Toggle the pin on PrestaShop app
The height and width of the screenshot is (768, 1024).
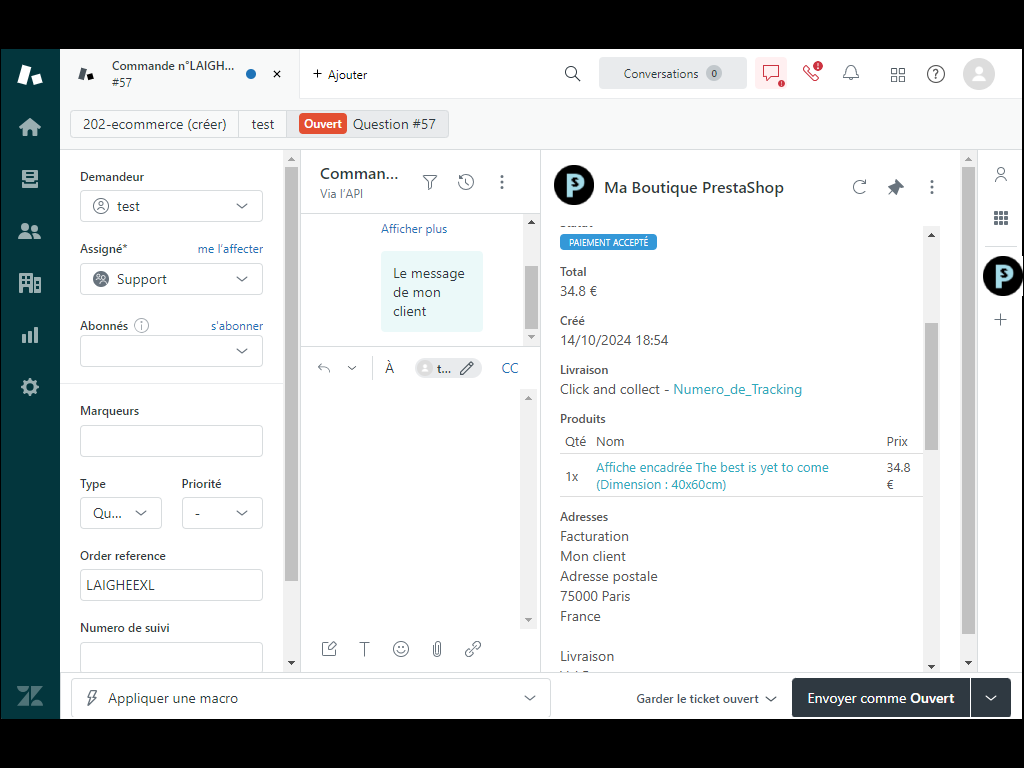pyautogui.click(x=895, y=187)
